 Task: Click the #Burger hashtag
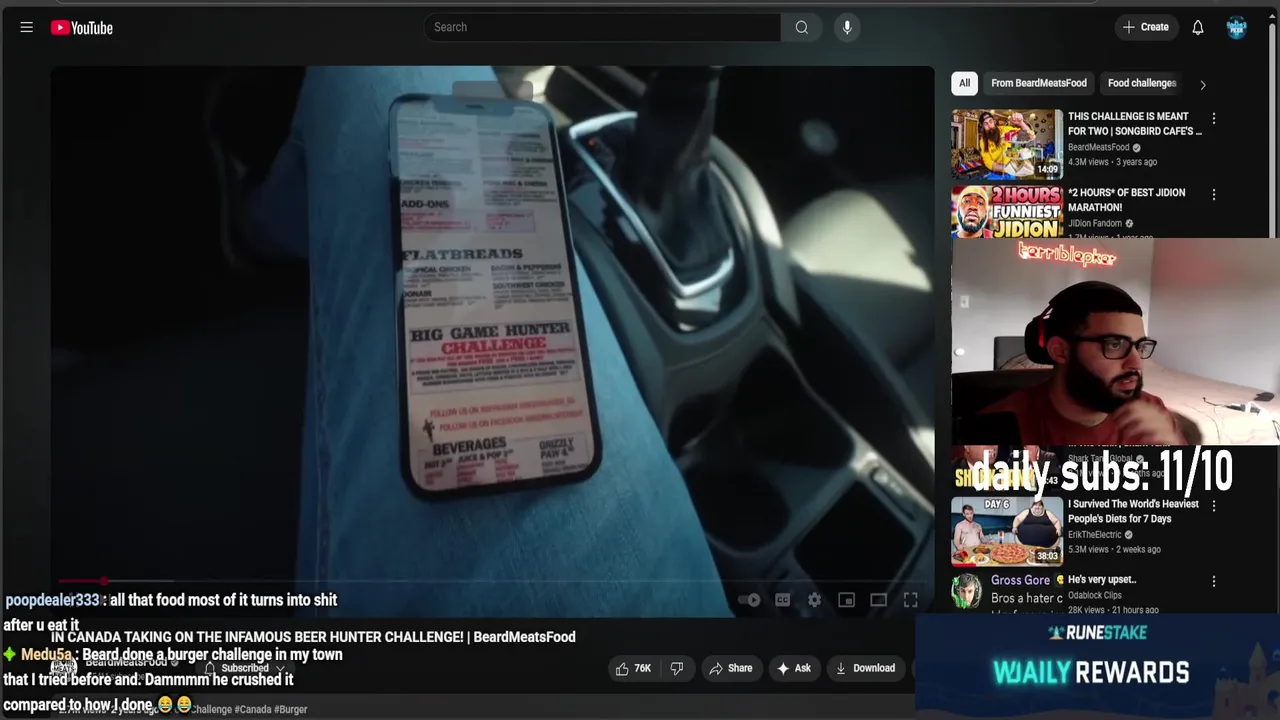(290, 709)
